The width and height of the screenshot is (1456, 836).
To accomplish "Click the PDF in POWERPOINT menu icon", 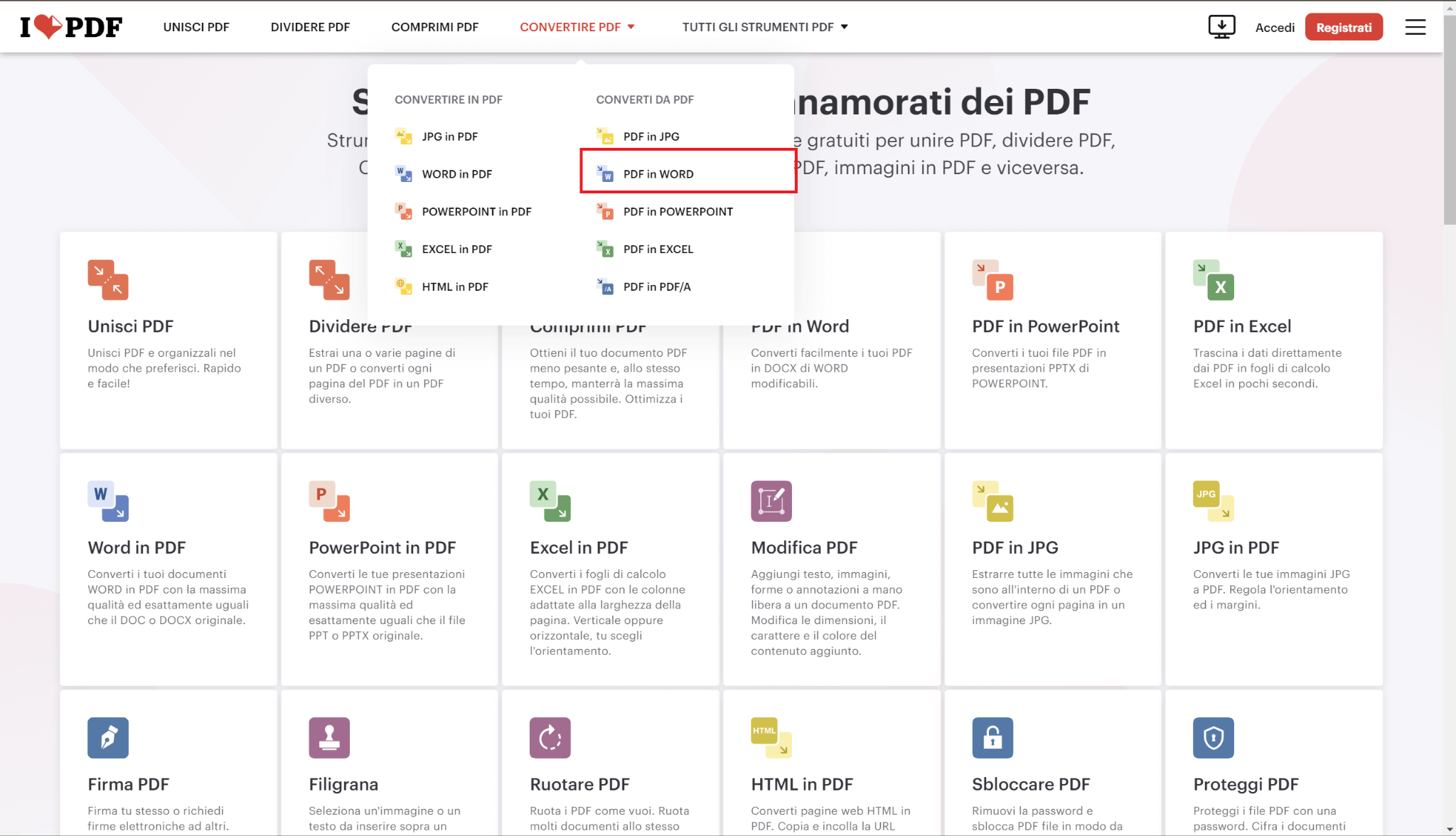I will pyautogui.click(x=605, y=211).
